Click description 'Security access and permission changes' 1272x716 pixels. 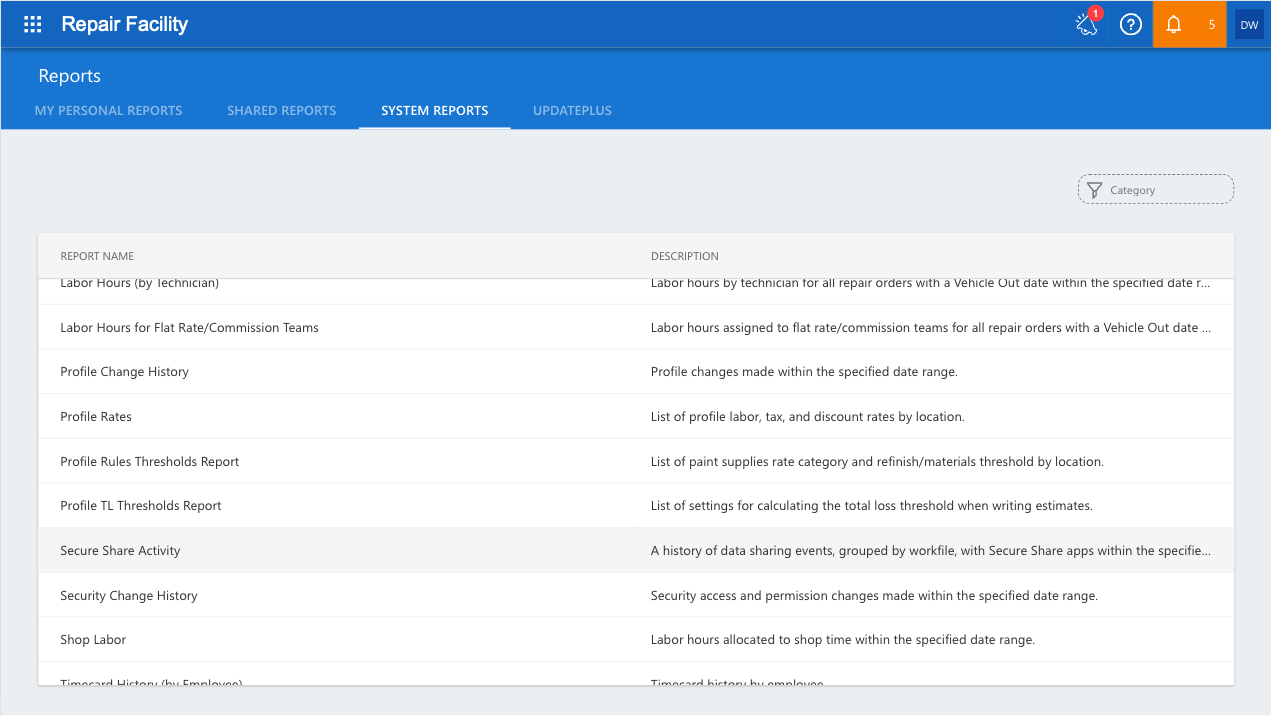point(874,595)
